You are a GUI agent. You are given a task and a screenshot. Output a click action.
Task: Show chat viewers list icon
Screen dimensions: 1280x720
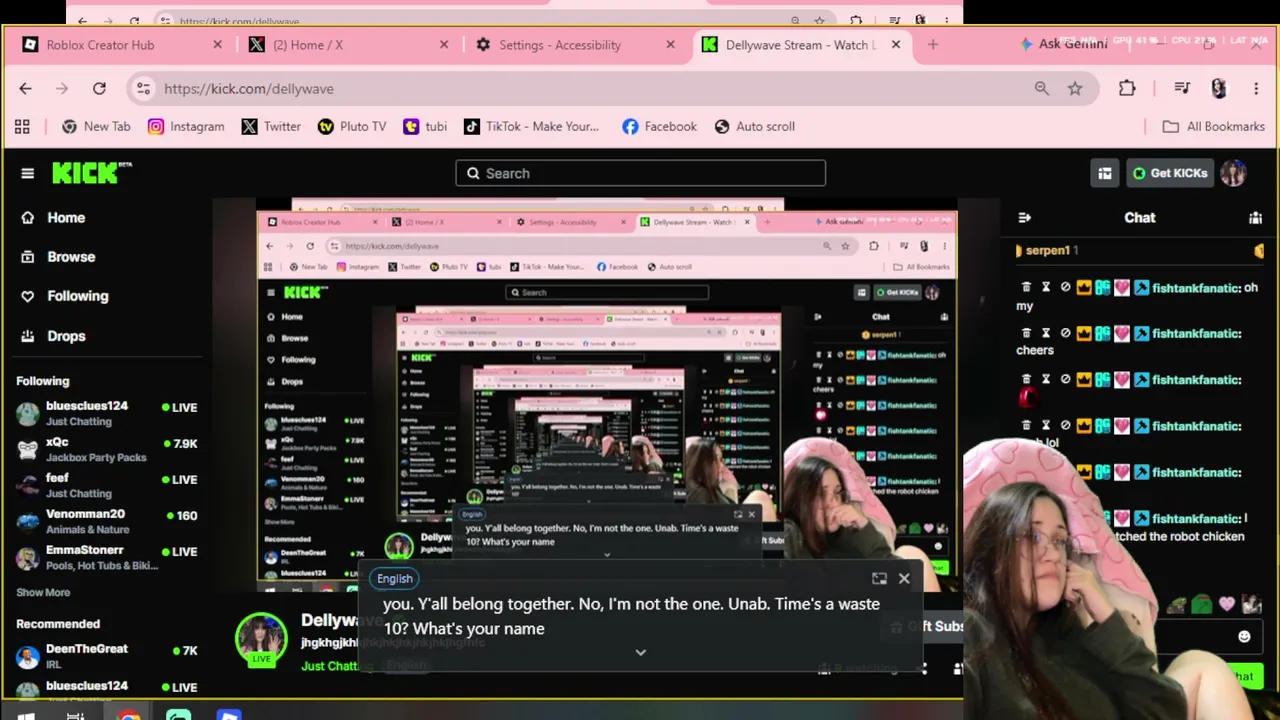(1255, 217)
